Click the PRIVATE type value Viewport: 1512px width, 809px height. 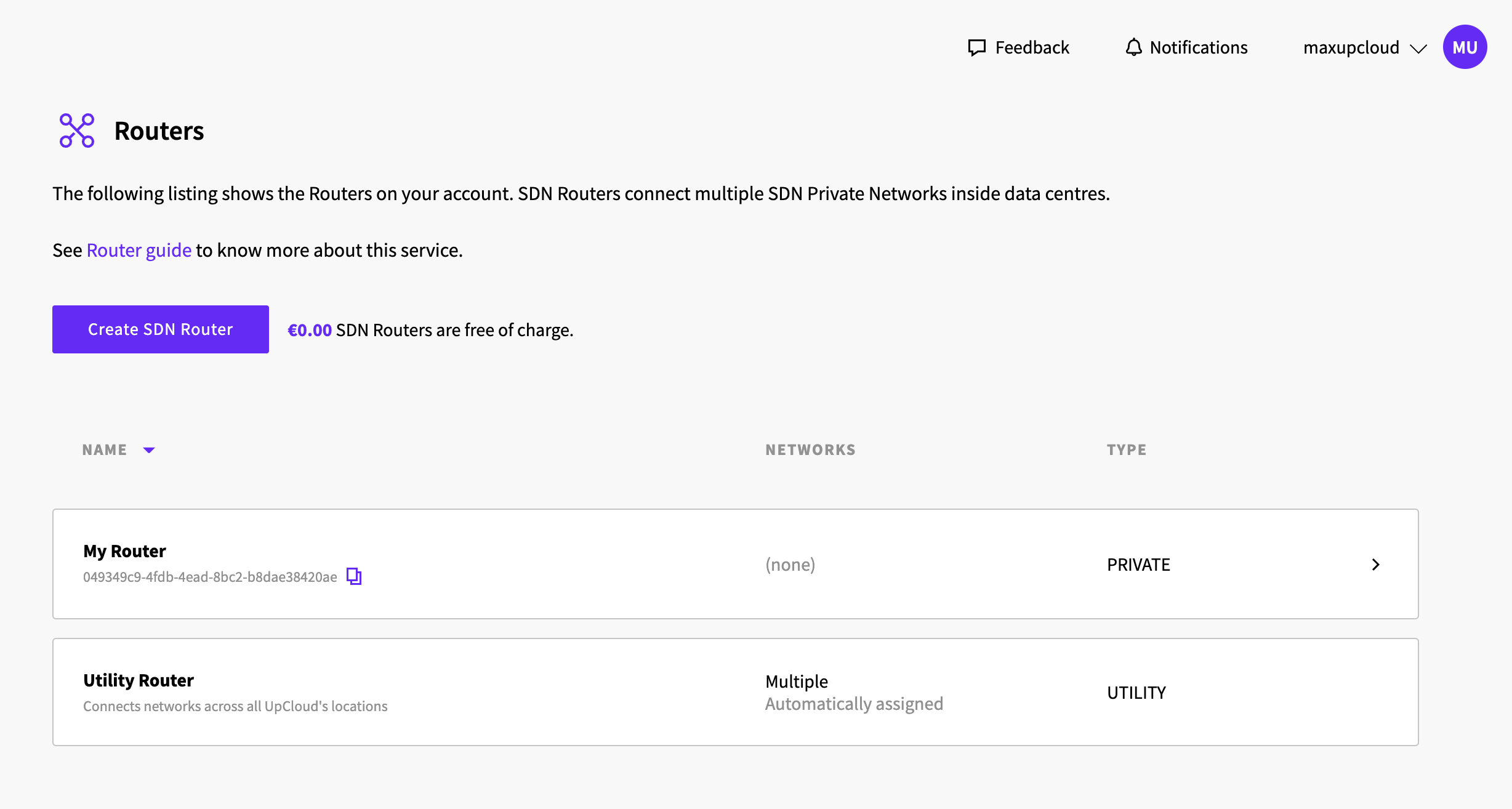1138,565
